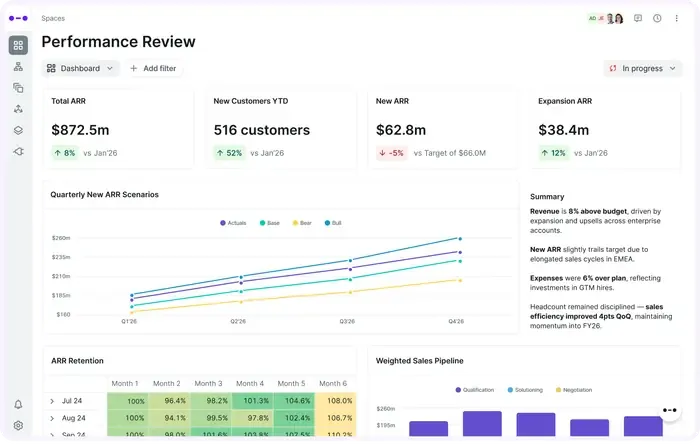This screenshot has height=444, width=700.
Task: Expand the Aug 24 retention row
Action: point(52,419)
